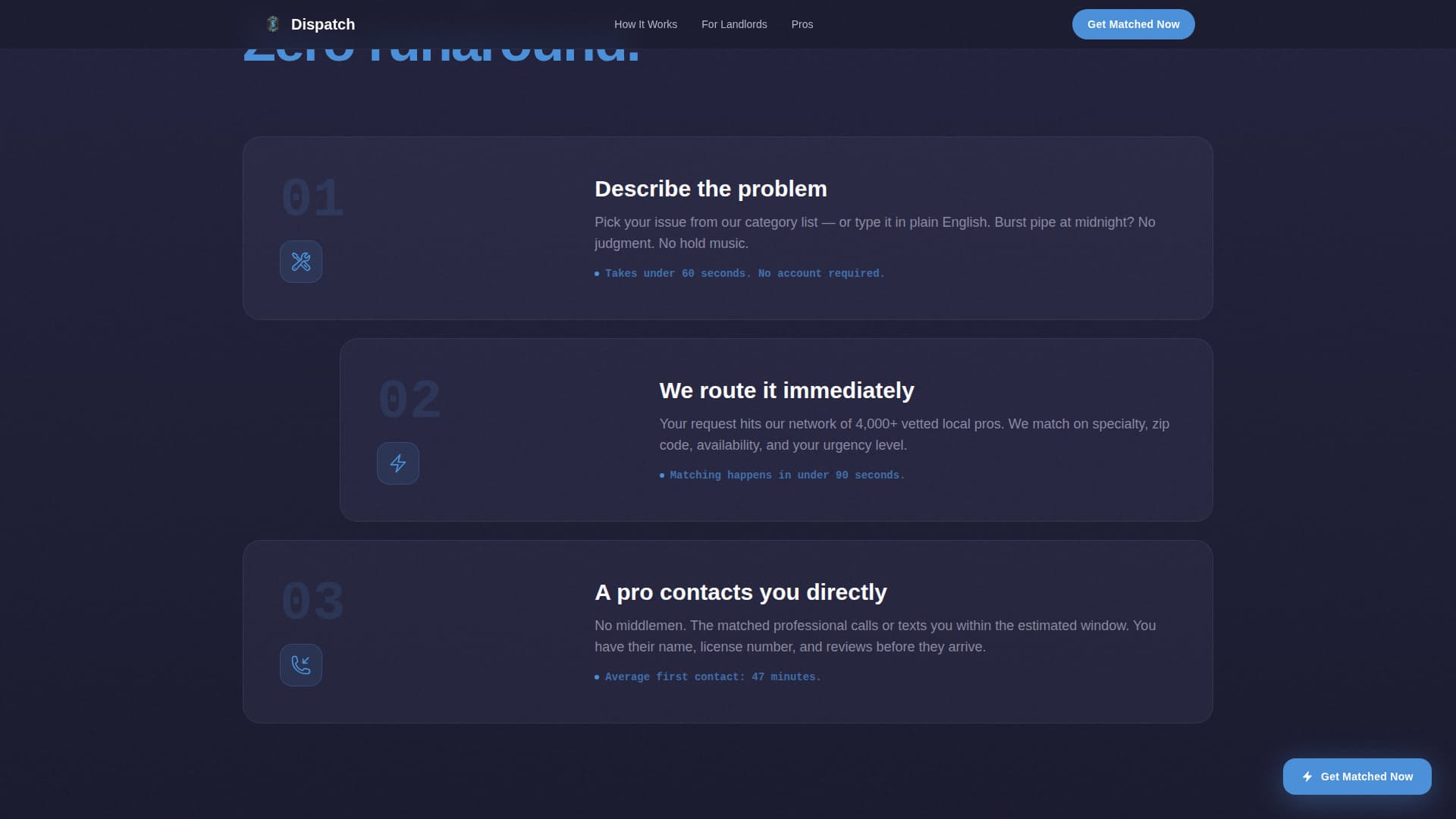1456x819 pixels.
Task: Select the We route it immediately heading
Action: (x=786, y=391)
